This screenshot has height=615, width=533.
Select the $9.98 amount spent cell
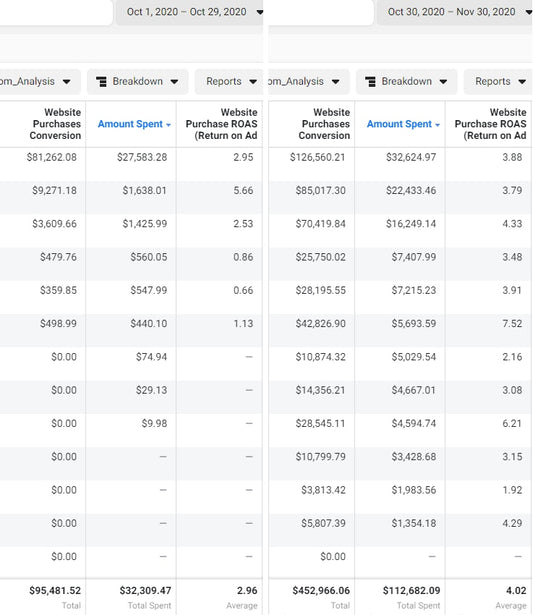[x=154, y=424]
